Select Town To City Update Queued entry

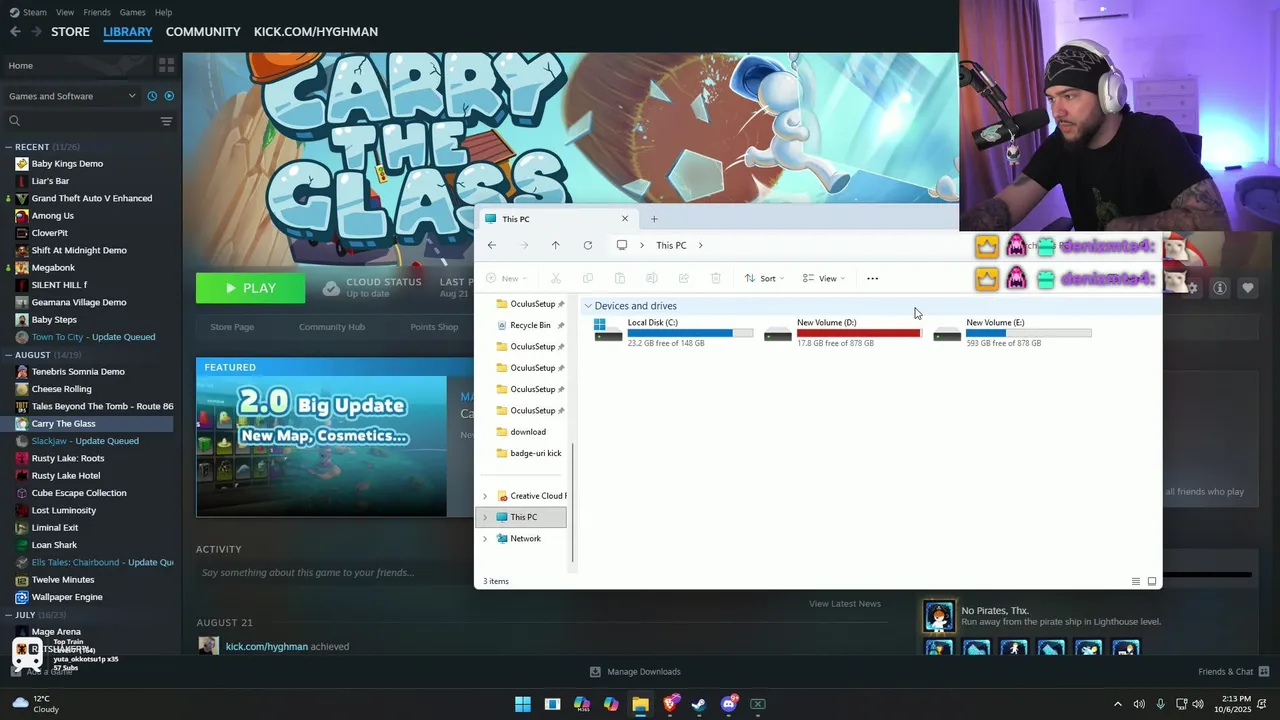pos(93,337)
